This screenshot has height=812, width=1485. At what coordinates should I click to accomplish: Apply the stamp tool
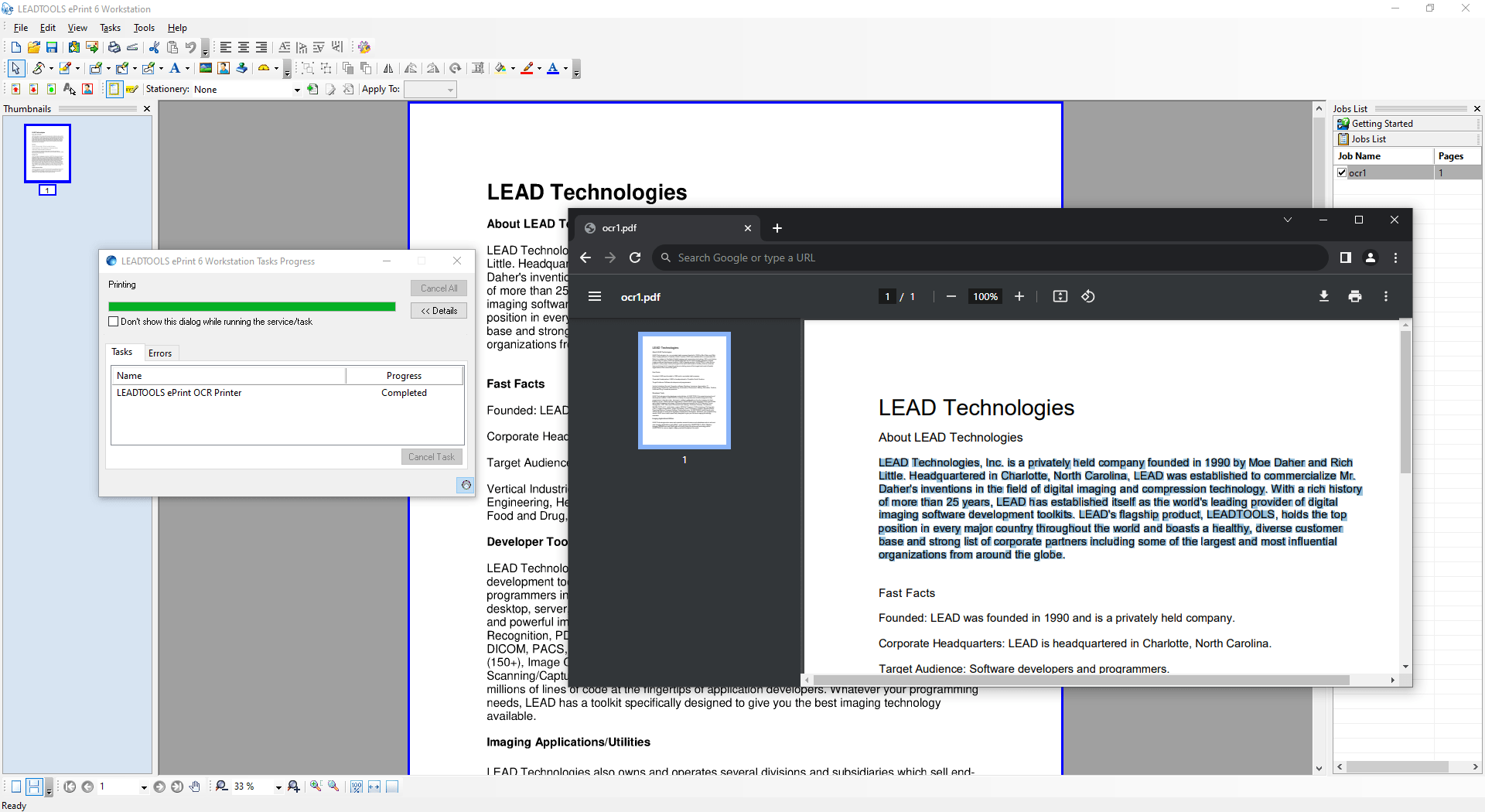[241, 68]
